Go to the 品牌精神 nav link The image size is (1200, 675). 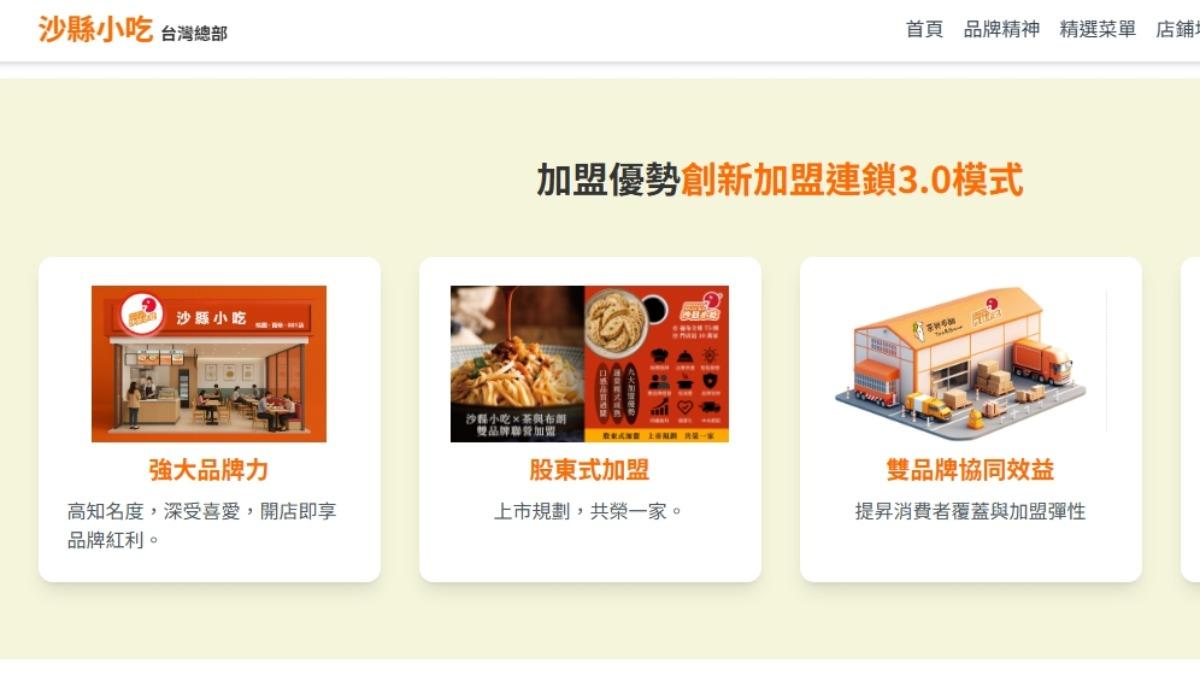(1001, 30)
